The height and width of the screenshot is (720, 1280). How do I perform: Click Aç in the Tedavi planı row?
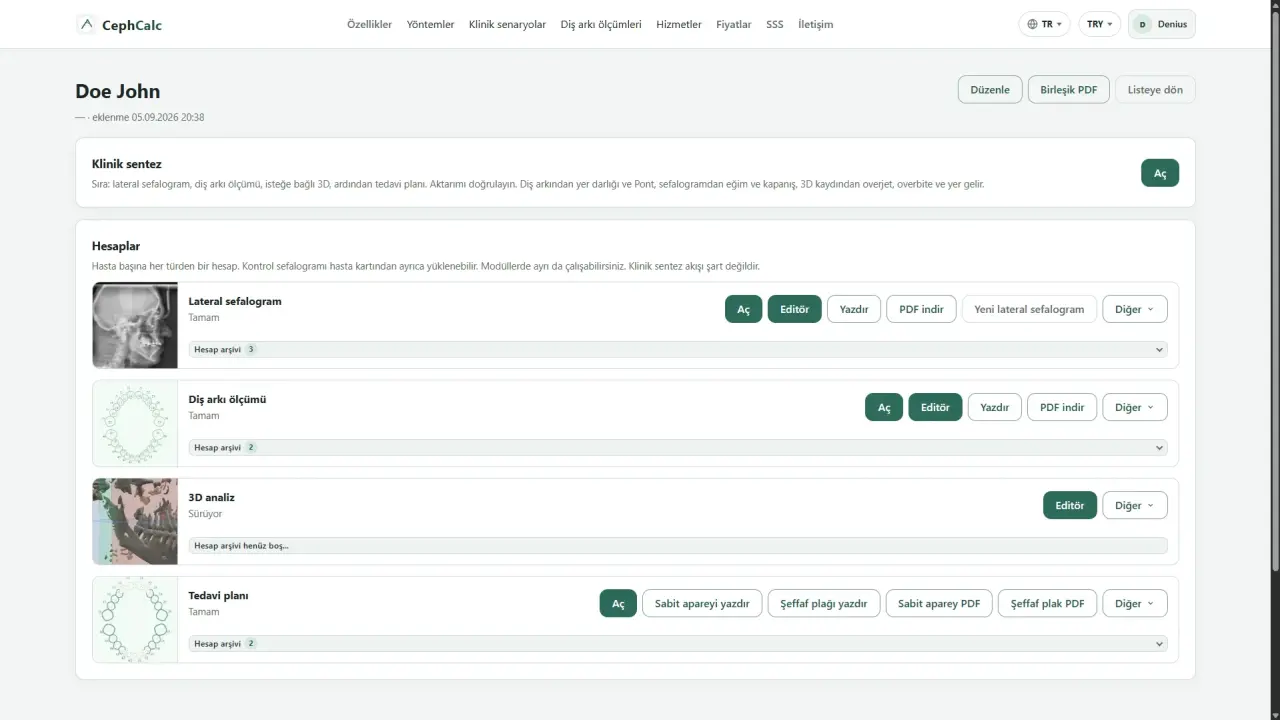point(618,603)
